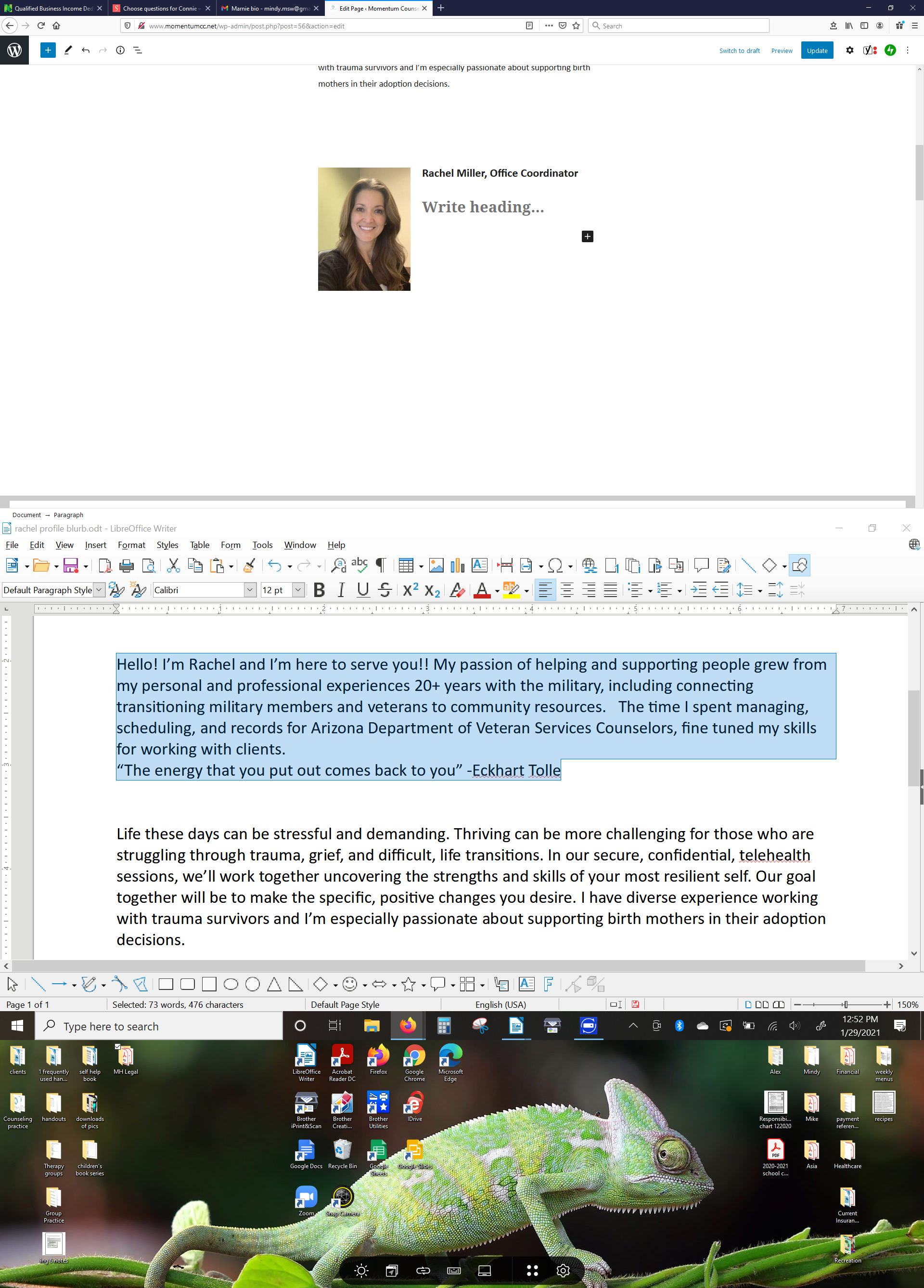The image size is (924, 1288).
Task: Click Clone Formatting paintbrush icon
Action: pos(249,565)
